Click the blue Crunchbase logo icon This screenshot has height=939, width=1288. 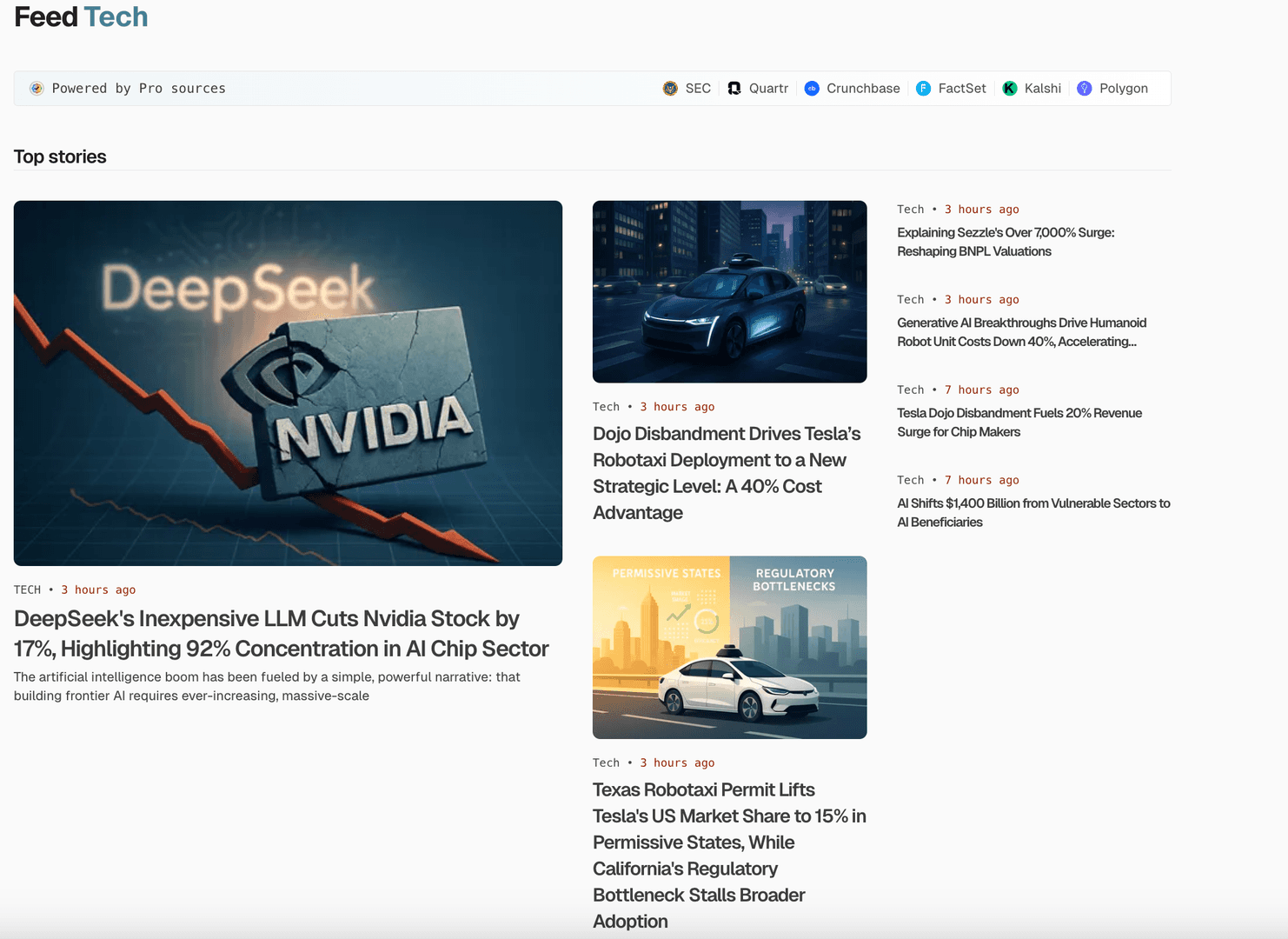[812, 89]
